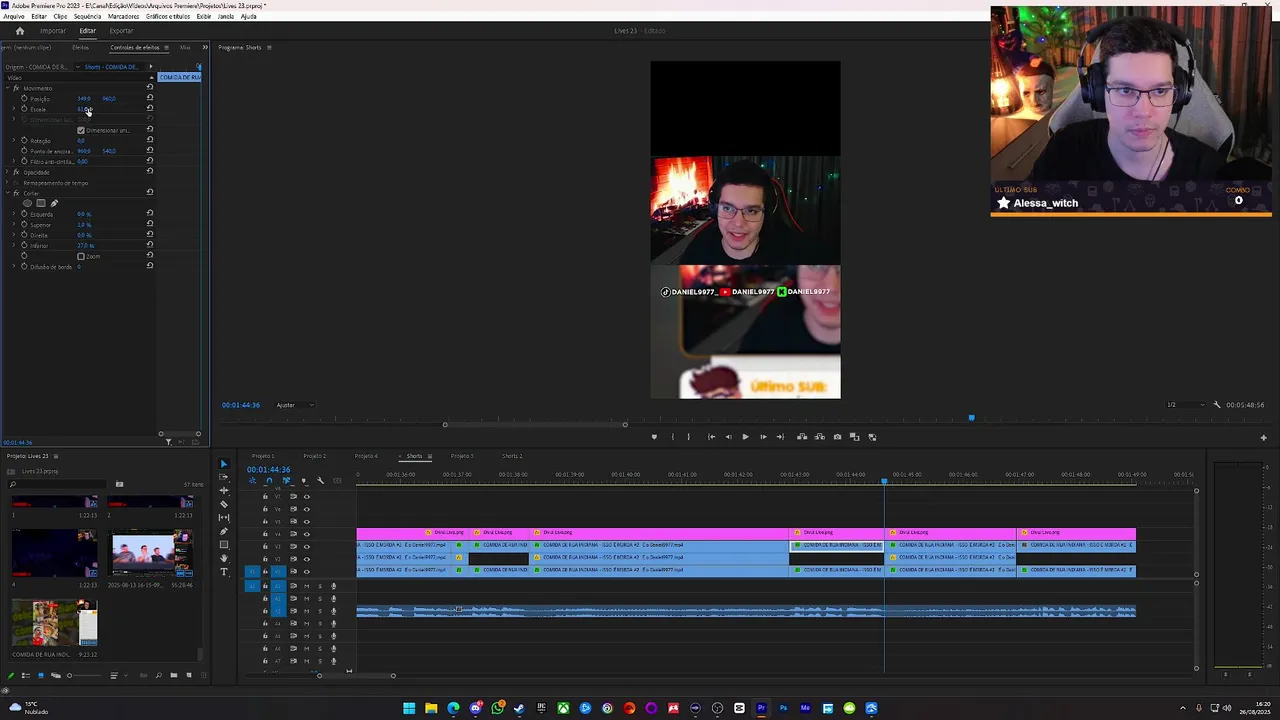Select the Ripple Edit tool
1280x720 pixels.
[224, 491]
